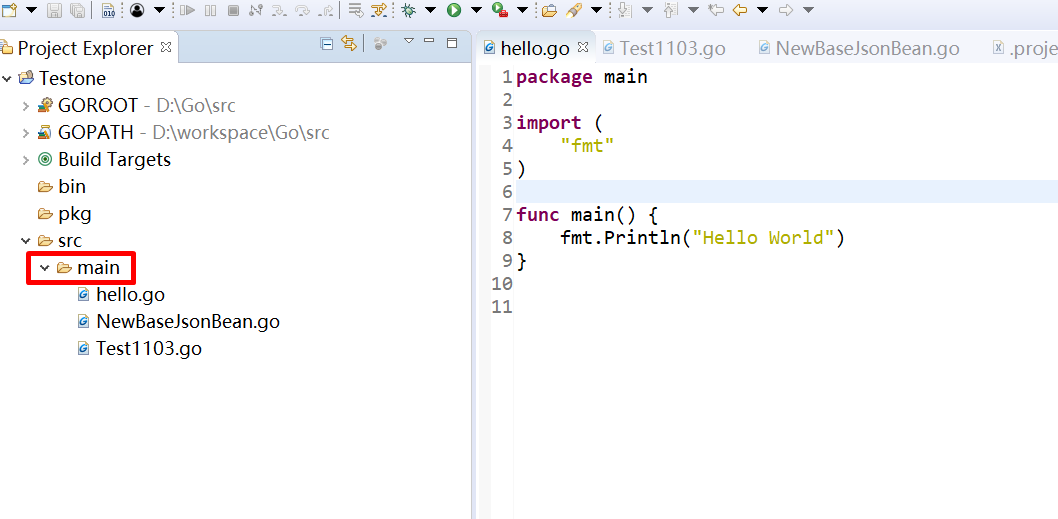Image resolution: width=1058 pixels, height=519 pixels.
Task: Click the Save icon
Action: click(x=54, y=10)
